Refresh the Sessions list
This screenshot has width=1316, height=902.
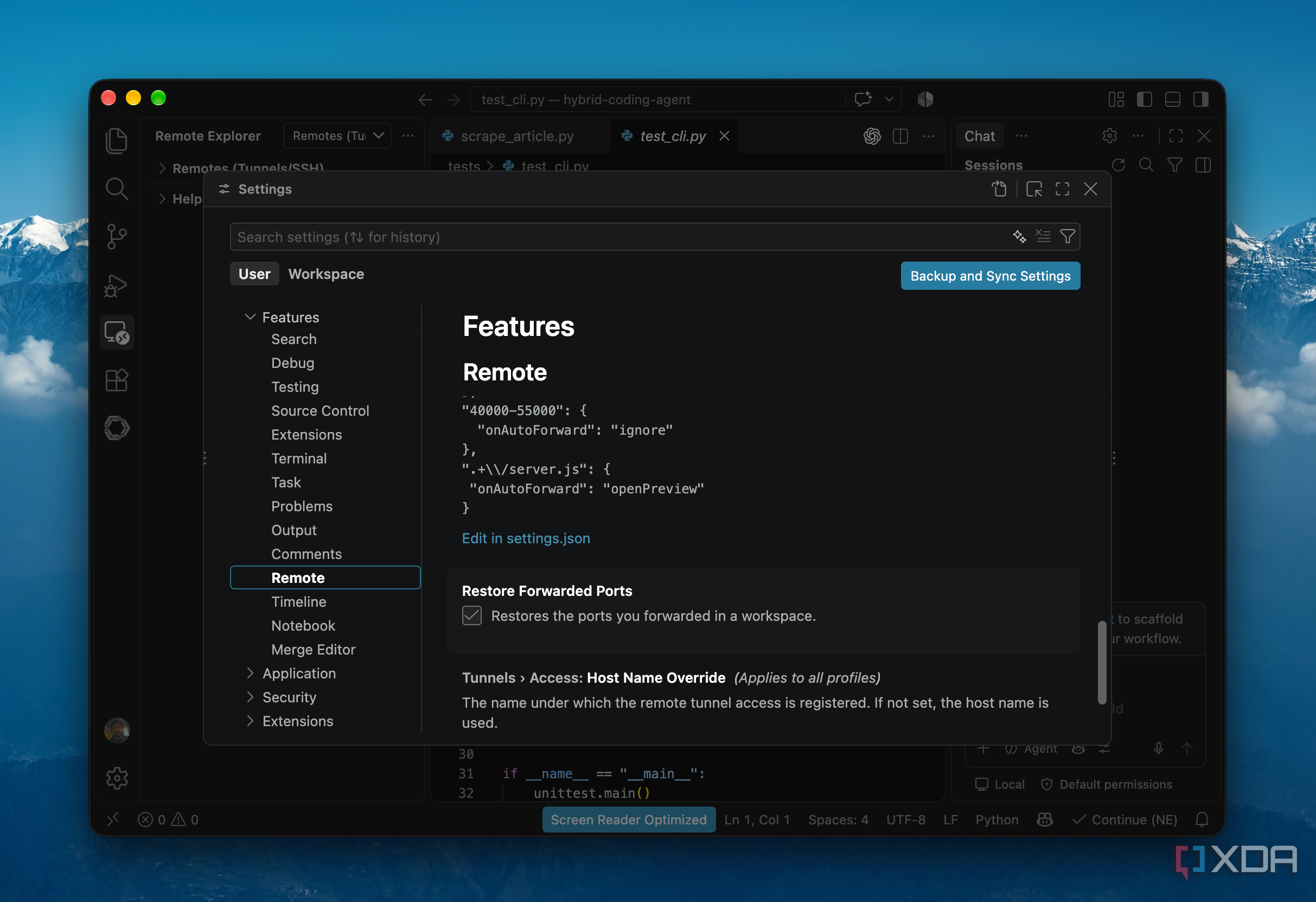tap(1119, 165)
